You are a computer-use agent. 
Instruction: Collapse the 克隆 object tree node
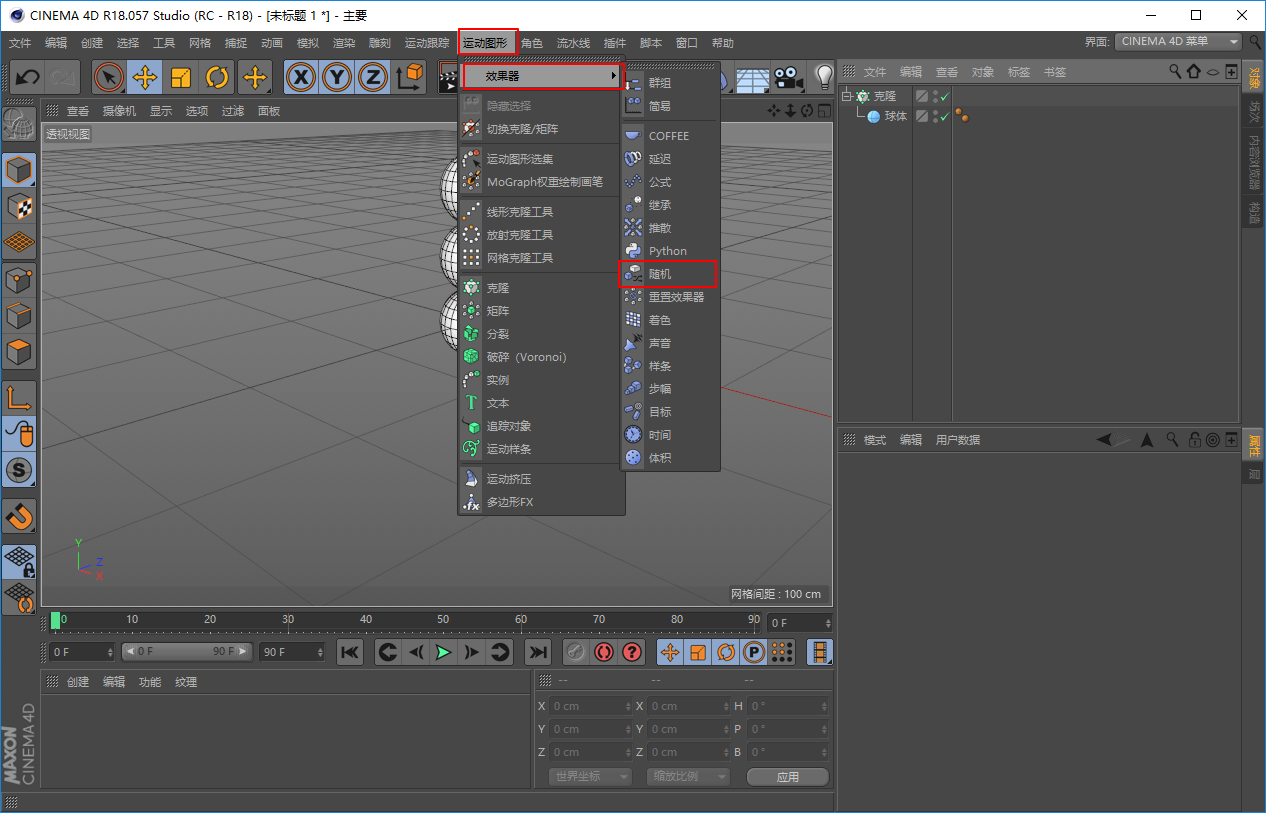tap(846, 97)
